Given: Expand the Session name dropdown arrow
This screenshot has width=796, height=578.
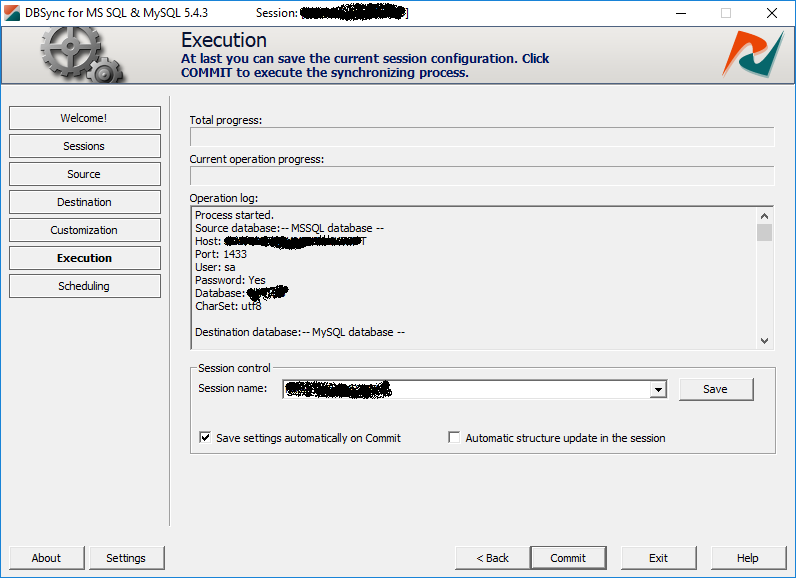Looking at the screenshot, I should (x=658, y=390).
